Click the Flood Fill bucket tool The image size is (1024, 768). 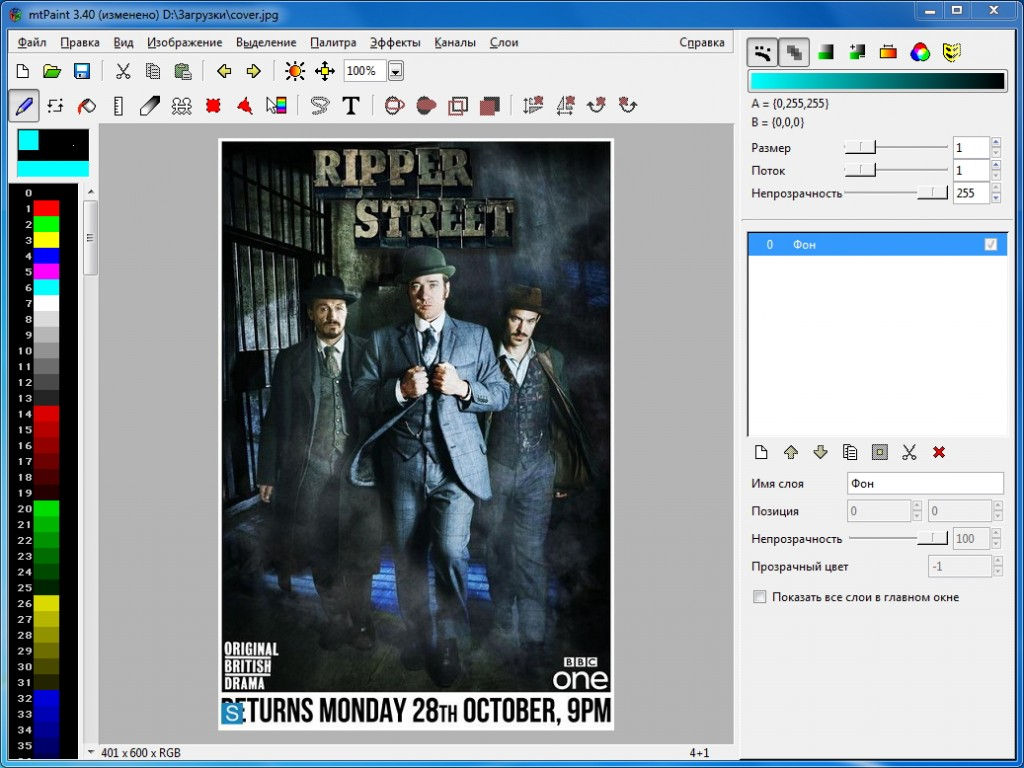tap(87, 105)
